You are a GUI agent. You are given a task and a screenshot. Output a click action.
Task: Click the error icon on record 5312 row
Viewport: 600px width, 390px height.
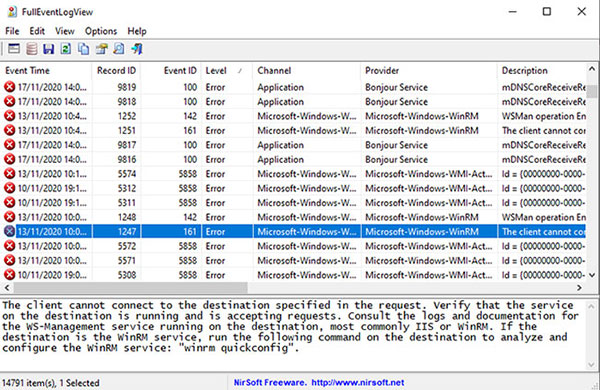[x=10, y=188]
